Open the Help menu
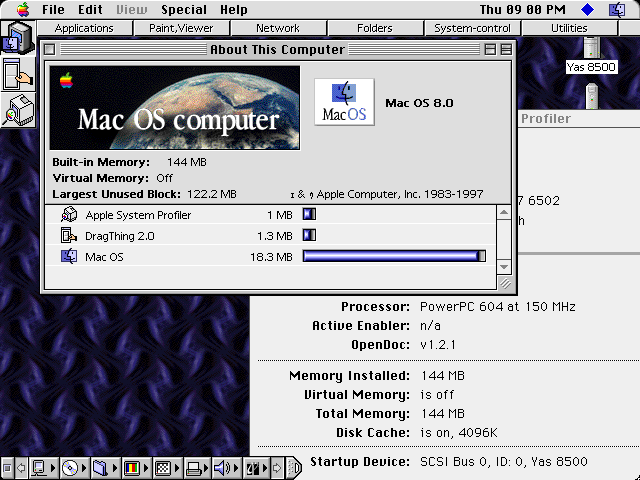This screenshot has height=480, width=640. coord(233,9)
